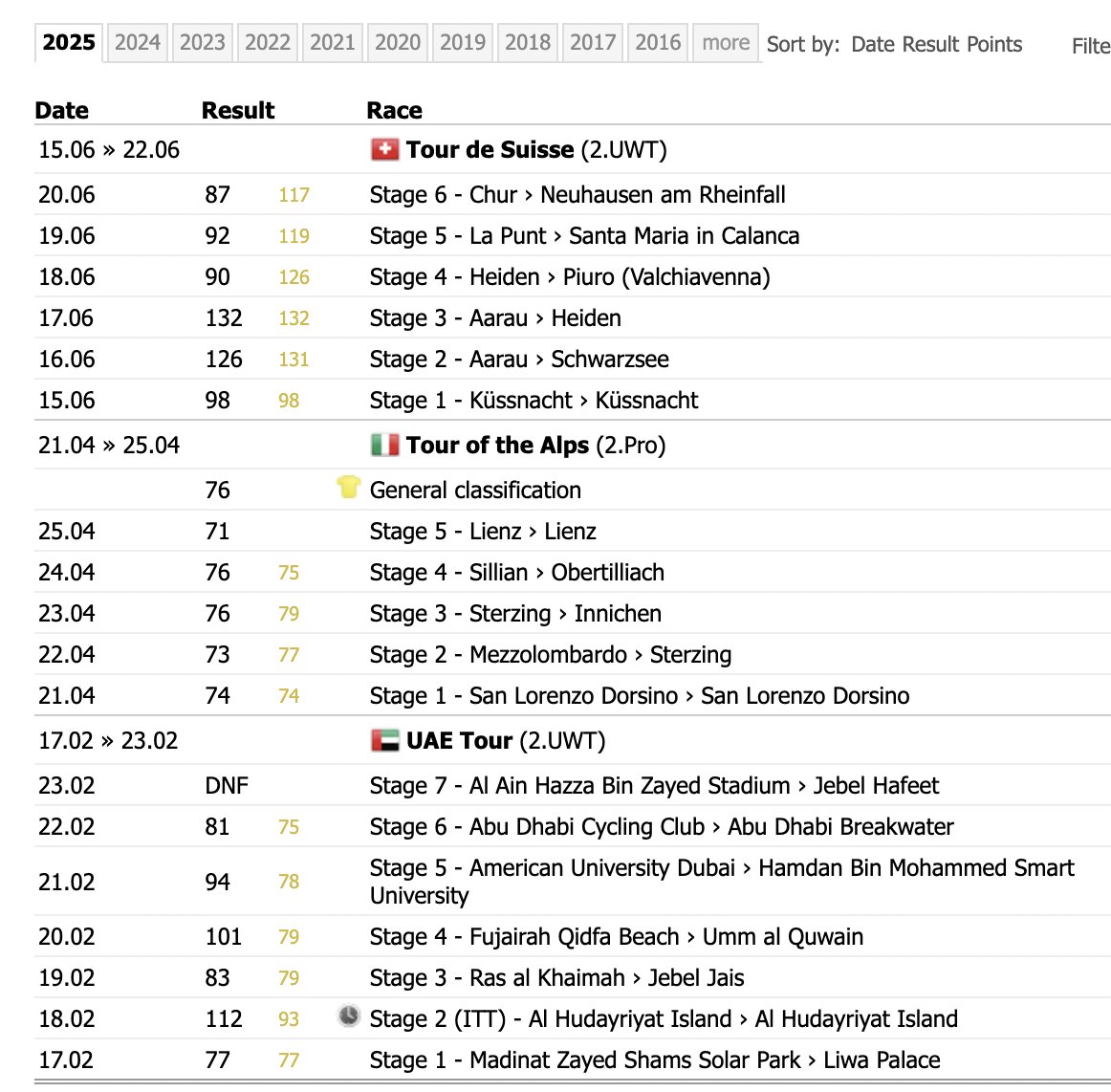
Task: Expand the 'more' seasons tab
Action: tap(726, 42)
